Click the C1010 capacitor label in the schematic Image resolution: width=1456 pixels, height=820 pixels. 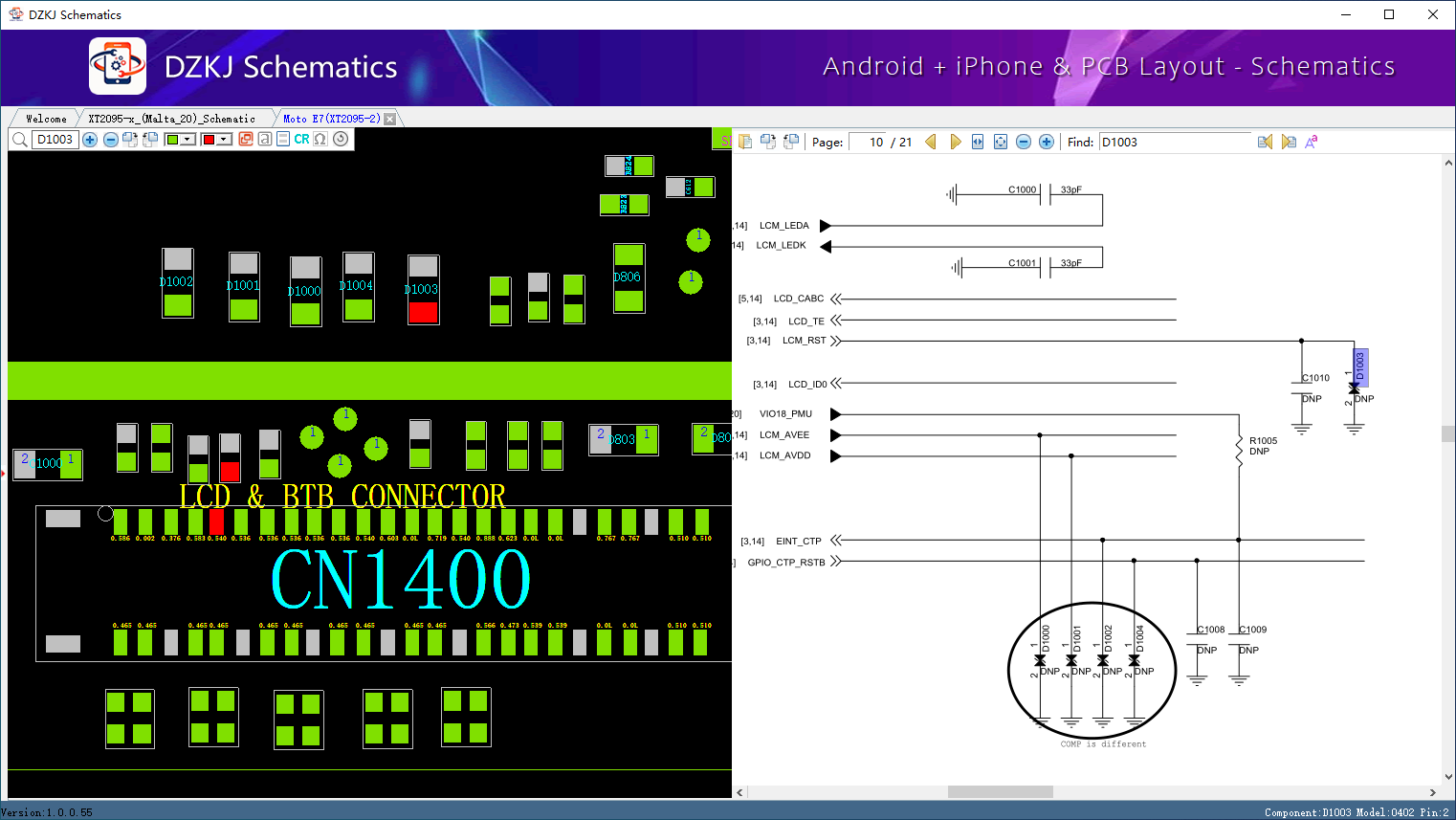pos(1315,378)
